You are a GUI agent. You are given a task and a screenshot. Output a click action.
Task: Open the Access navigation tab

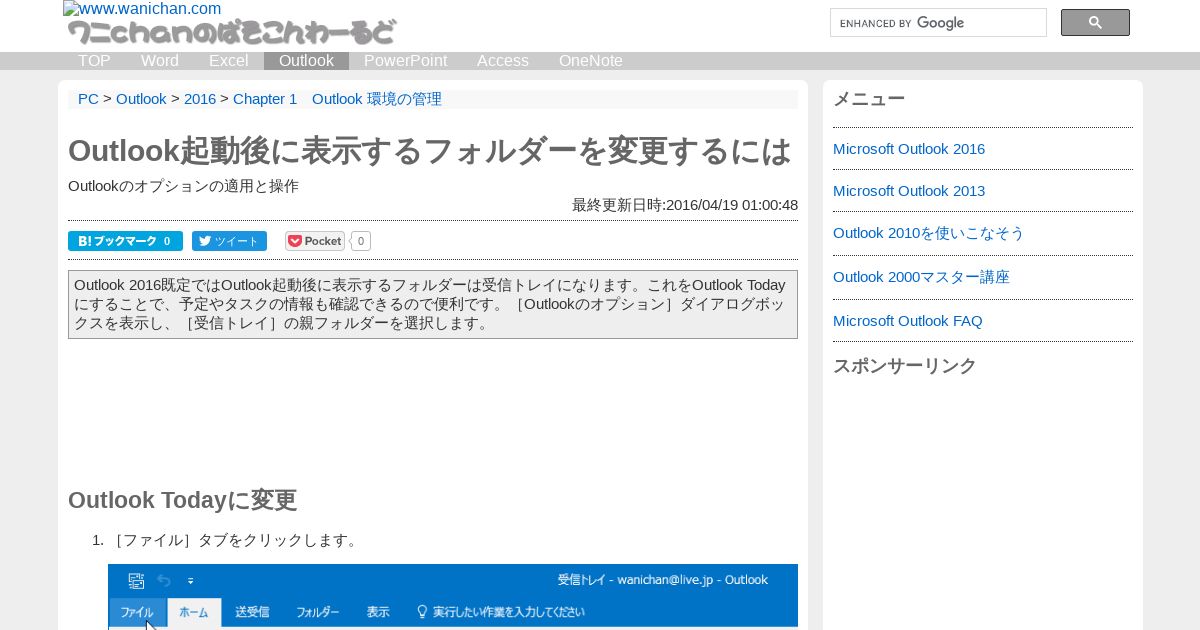(x=503, y=61)
